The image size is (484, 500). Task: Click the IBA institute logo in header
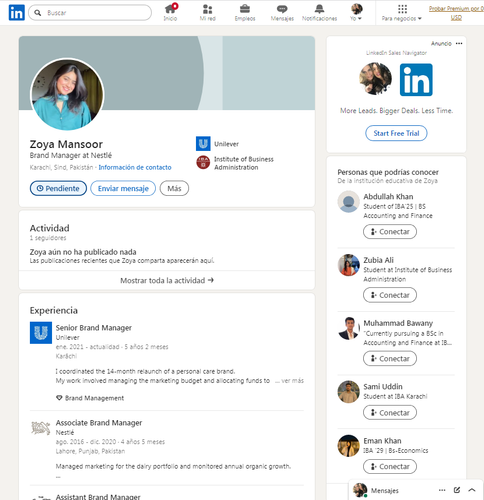(203, 162)
